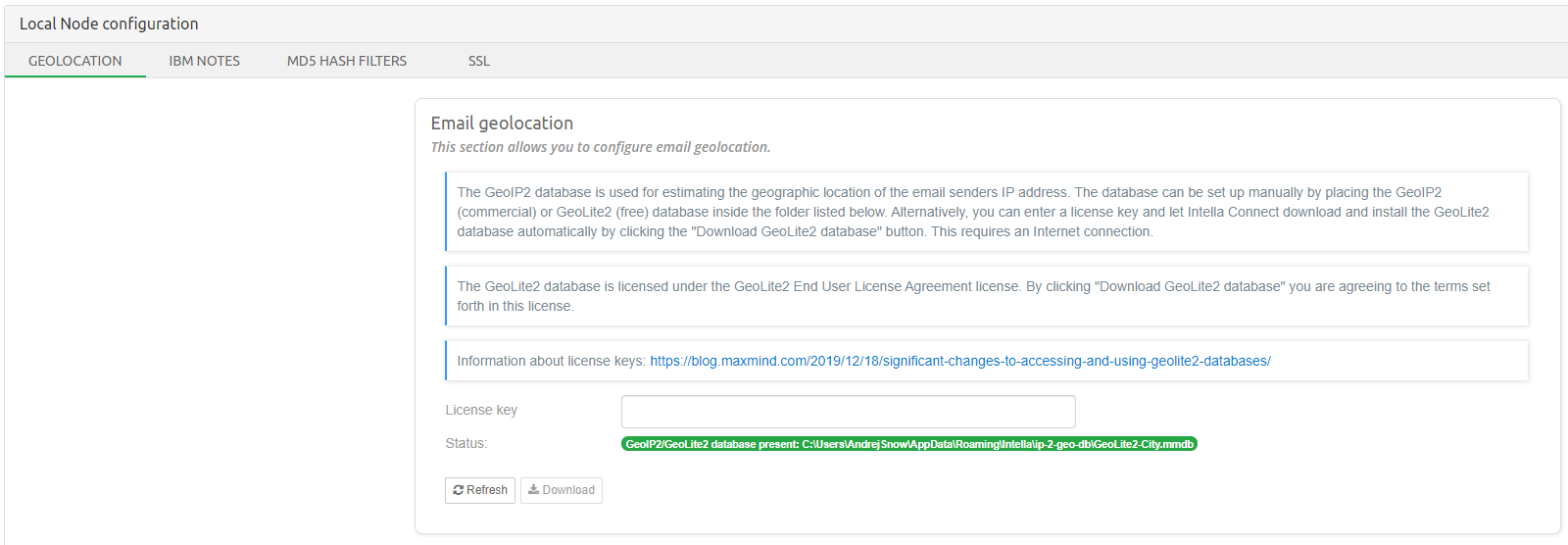
Task: Click the italic section description subtitle
Action: pos(600,147)
